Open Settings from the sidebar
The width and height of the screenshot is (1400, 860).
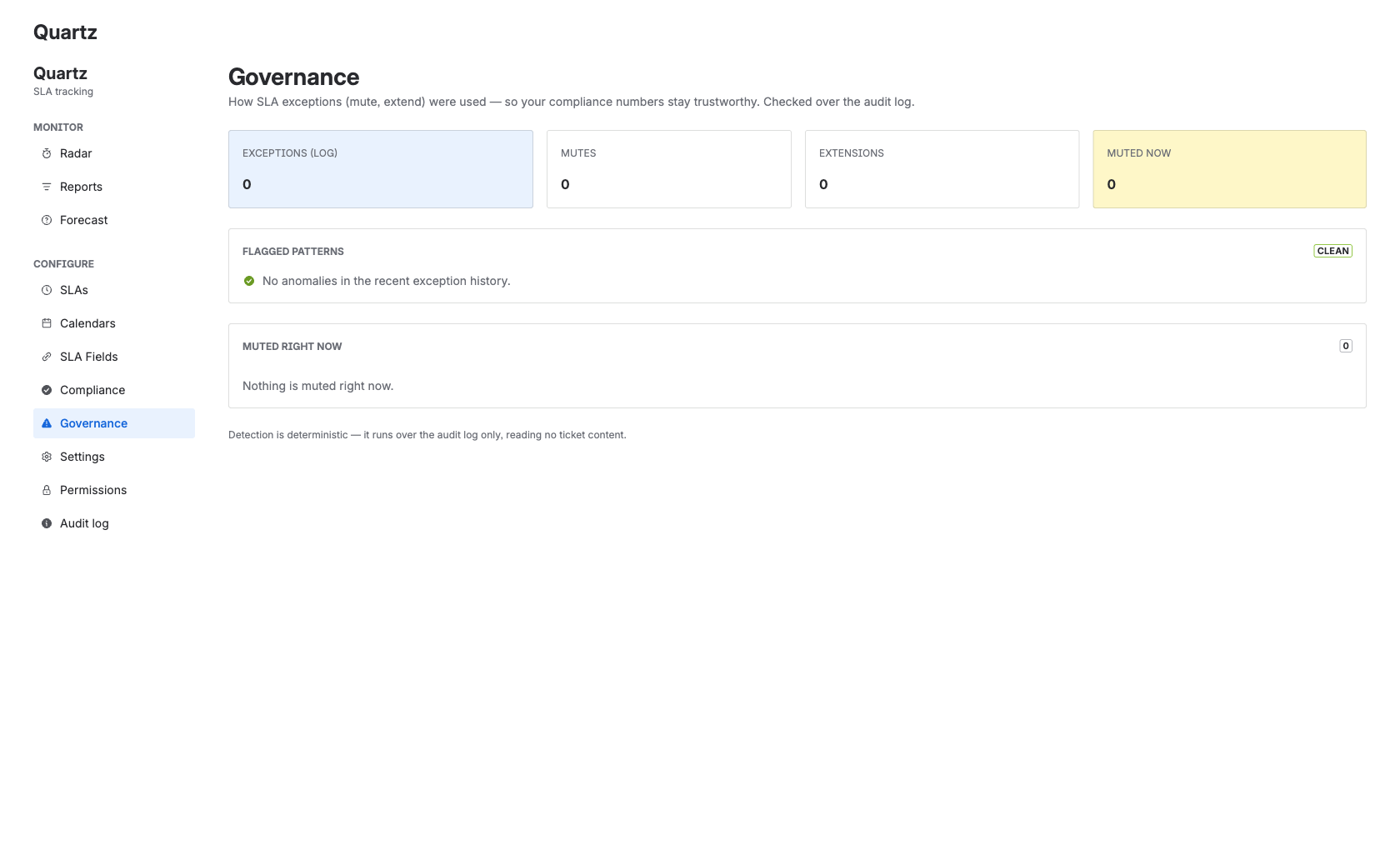(x=114, y=457)
